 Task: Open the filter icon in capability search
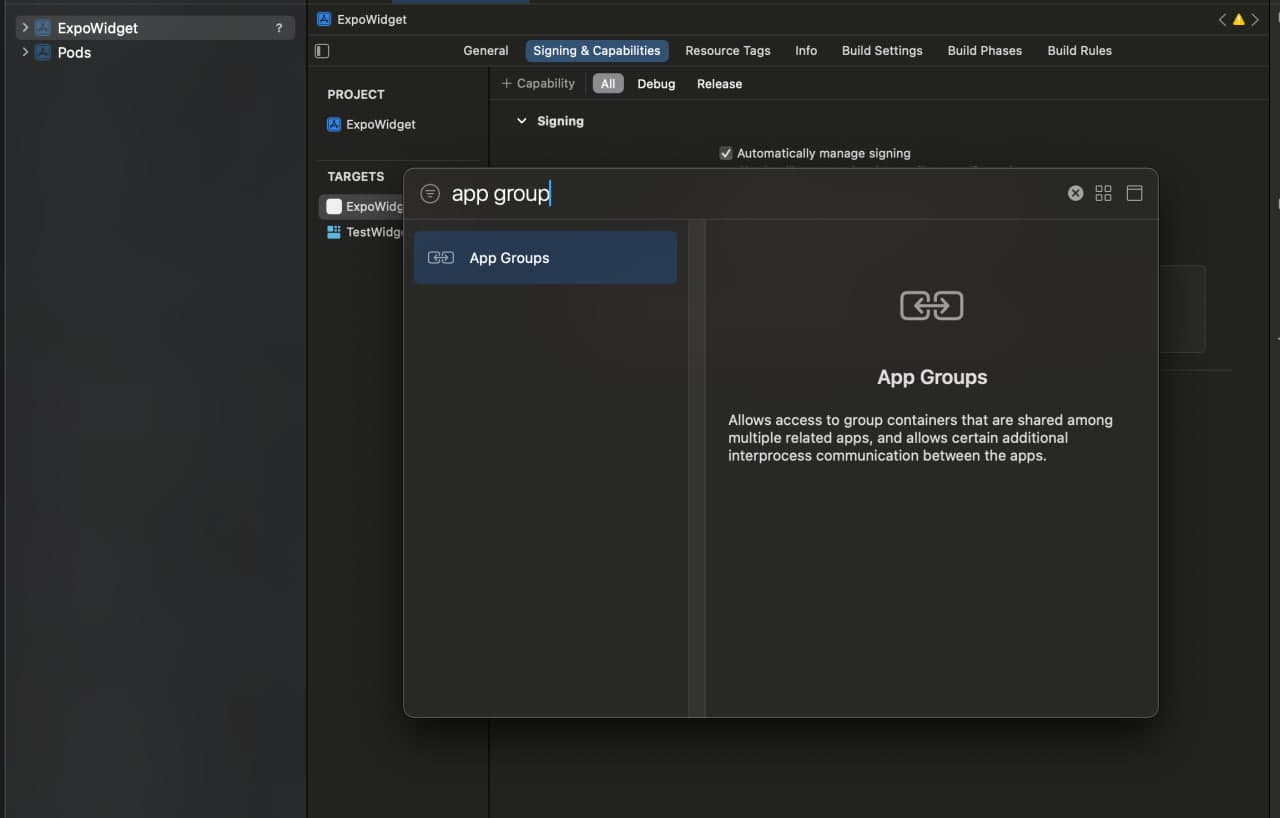tap(430, 194)
